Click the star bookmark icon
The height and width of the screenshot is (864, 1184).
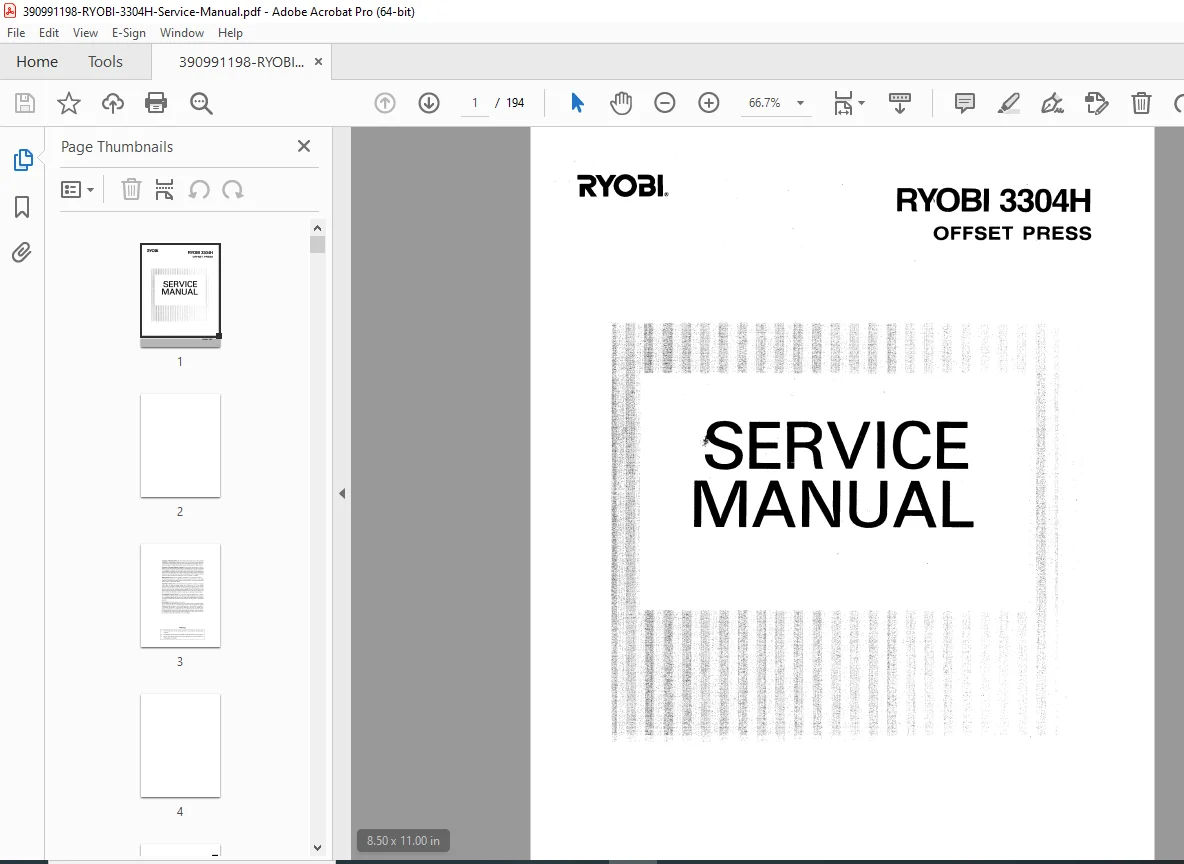click(x=69, y=103)
